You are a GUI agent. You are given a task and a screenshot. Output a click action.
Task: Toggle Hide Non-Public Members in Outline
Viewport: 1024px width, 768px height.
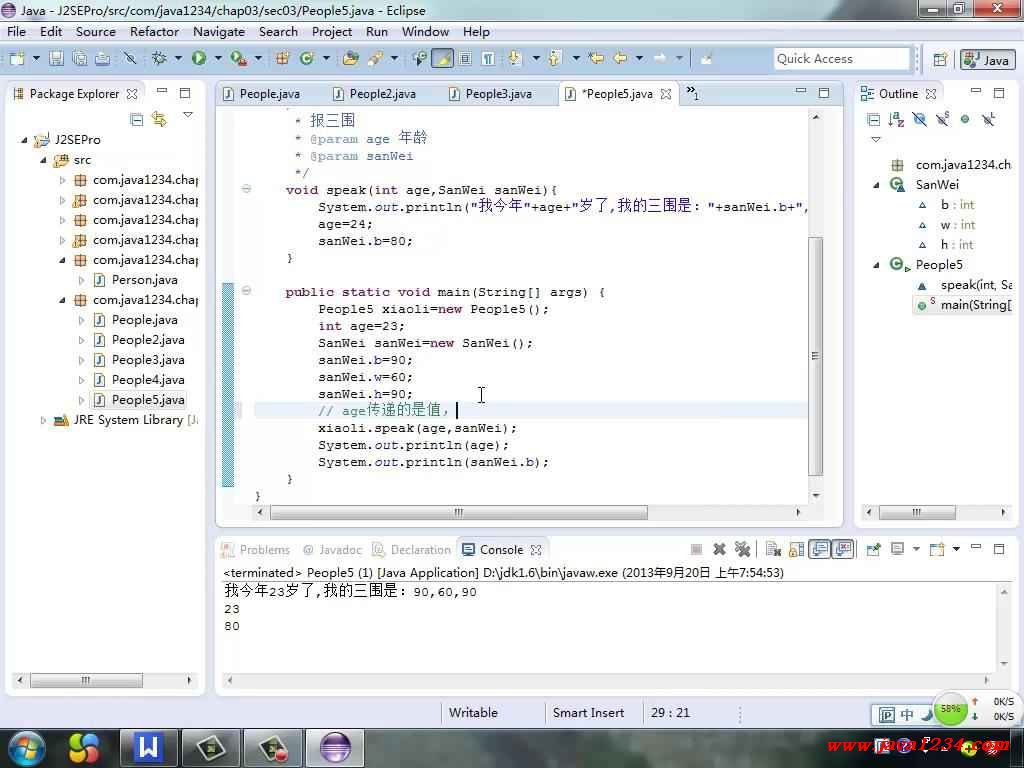click(965, 119)
